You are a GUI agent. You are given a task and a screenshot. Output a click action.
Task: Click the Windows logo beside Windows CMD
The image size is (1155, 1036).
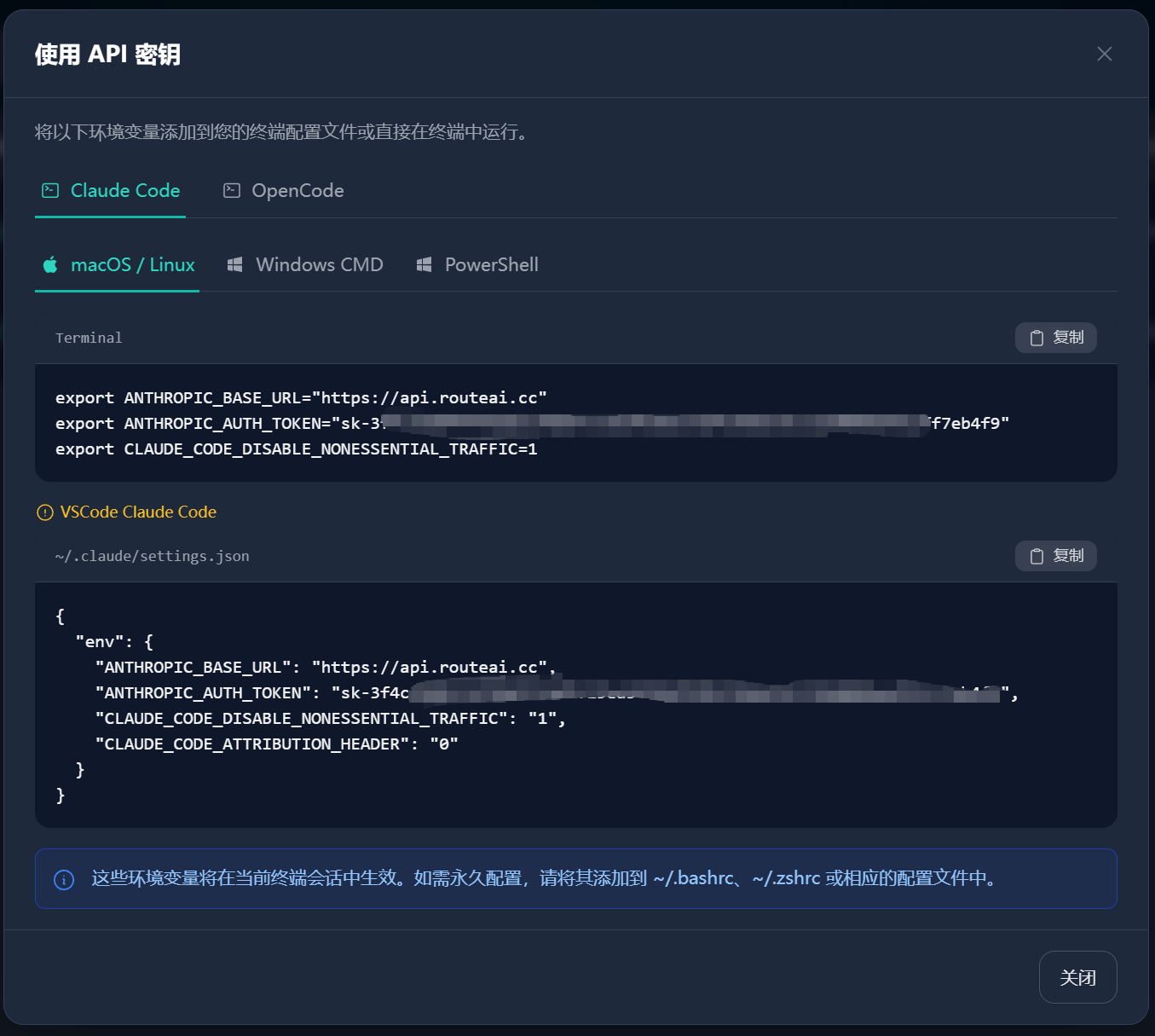235,265
